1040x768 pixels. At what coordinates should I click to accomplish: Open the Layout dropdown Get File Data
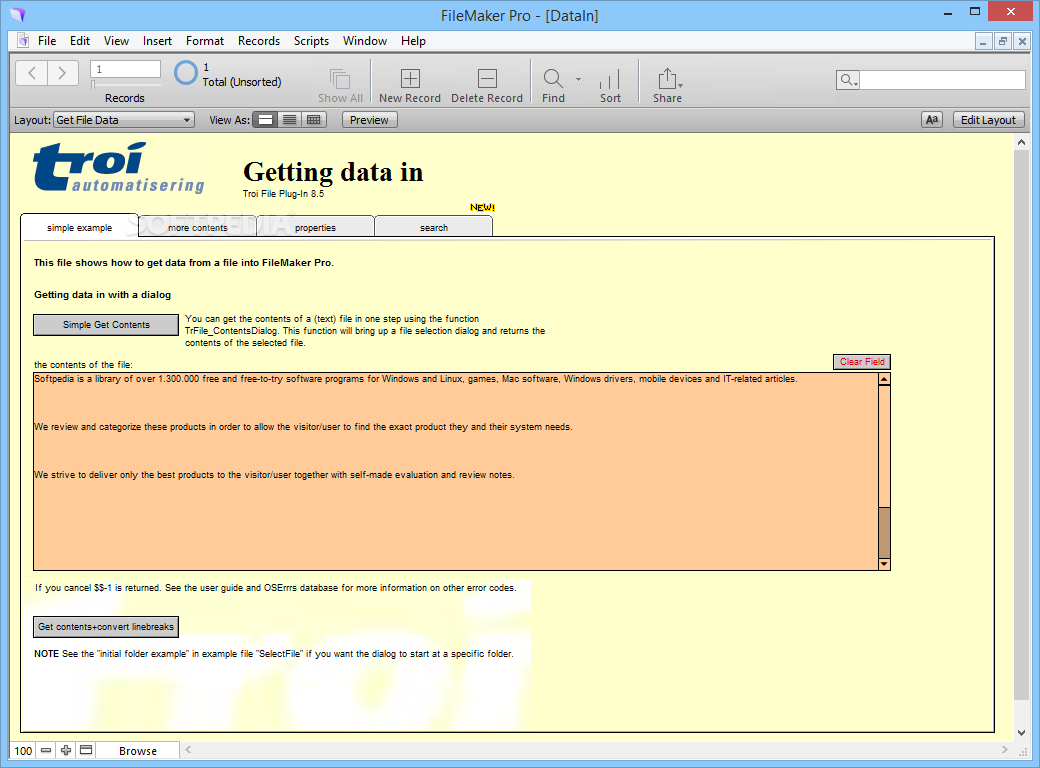click(x=123, y=120)
